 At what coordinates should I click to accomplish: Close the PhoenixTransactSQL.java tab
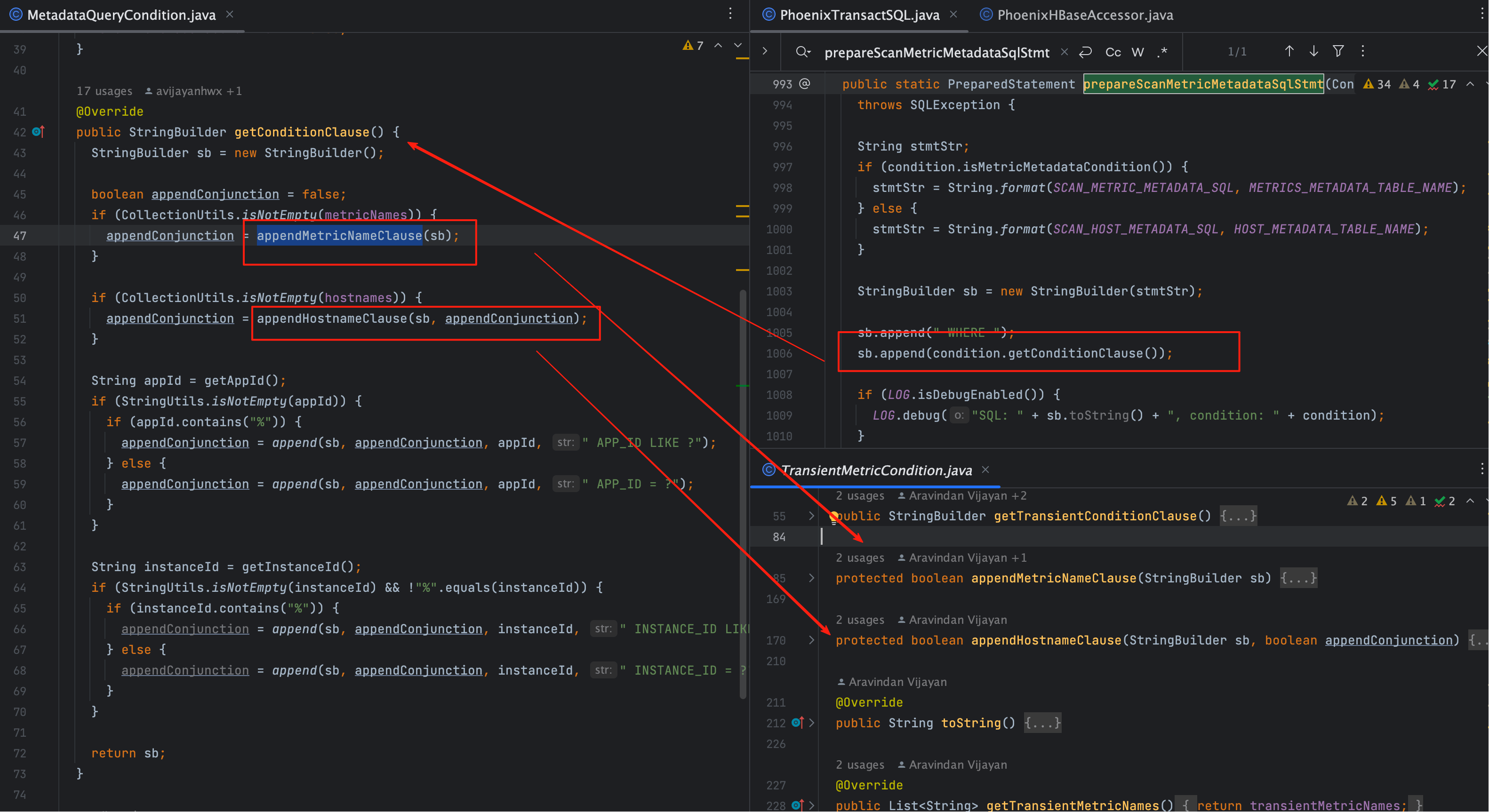[x=954, y=15]
